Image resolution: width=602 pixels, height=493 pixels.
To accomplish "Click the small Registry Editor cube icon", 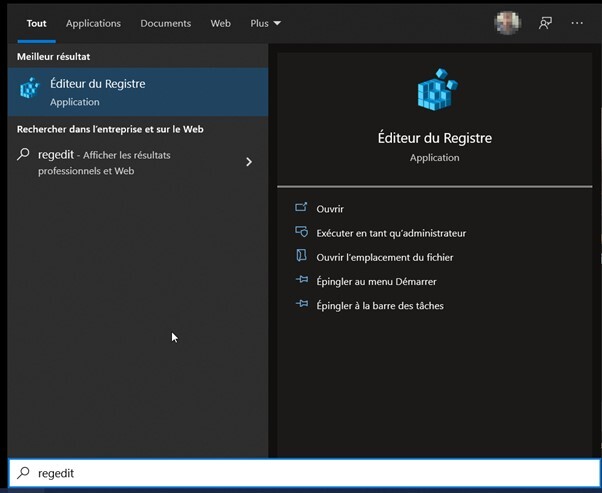I will coord(30,88).
